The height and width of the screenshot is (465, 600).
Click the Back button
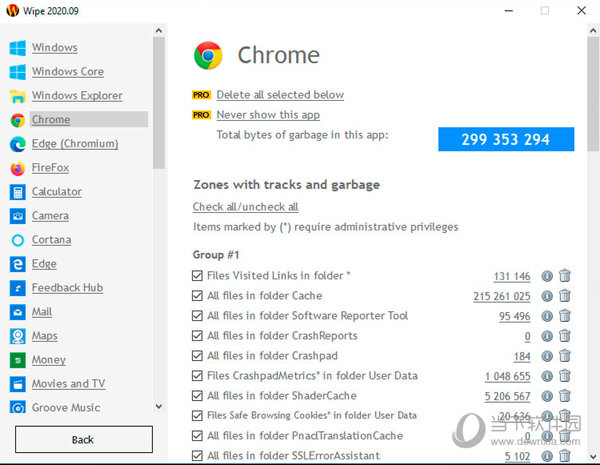click(x=83, y=440)
